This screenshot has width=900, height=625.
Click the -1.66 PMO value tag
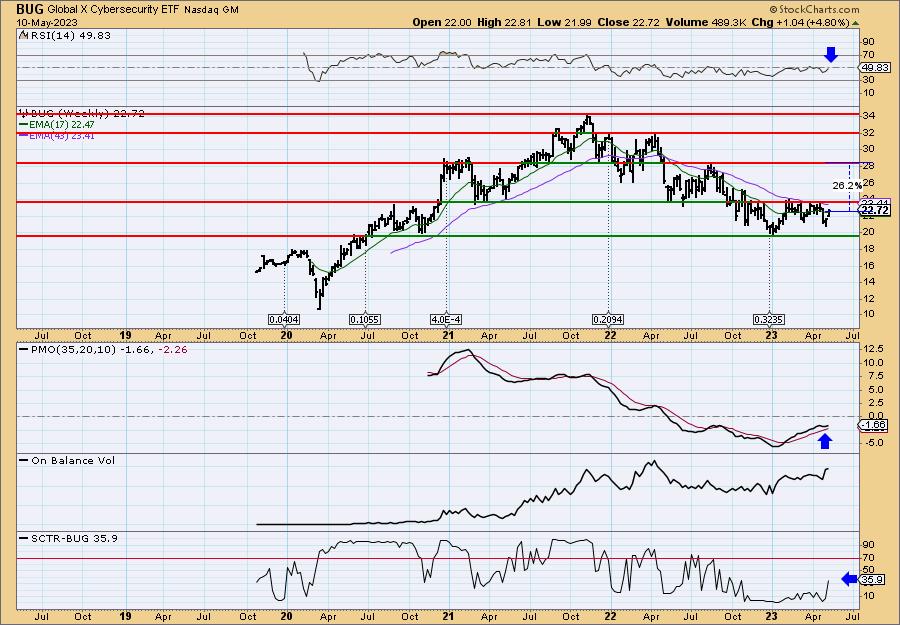coord(875,425)
